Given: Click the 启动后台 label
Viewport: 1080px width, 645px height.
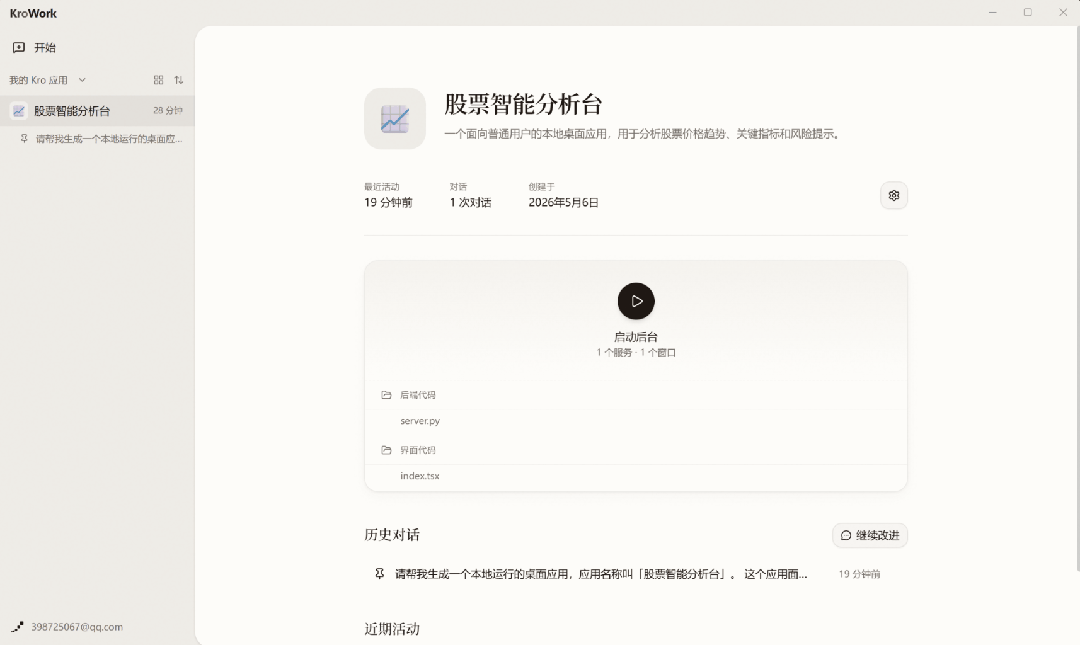Looking at the screenshot, I should [x=636, y=337].
